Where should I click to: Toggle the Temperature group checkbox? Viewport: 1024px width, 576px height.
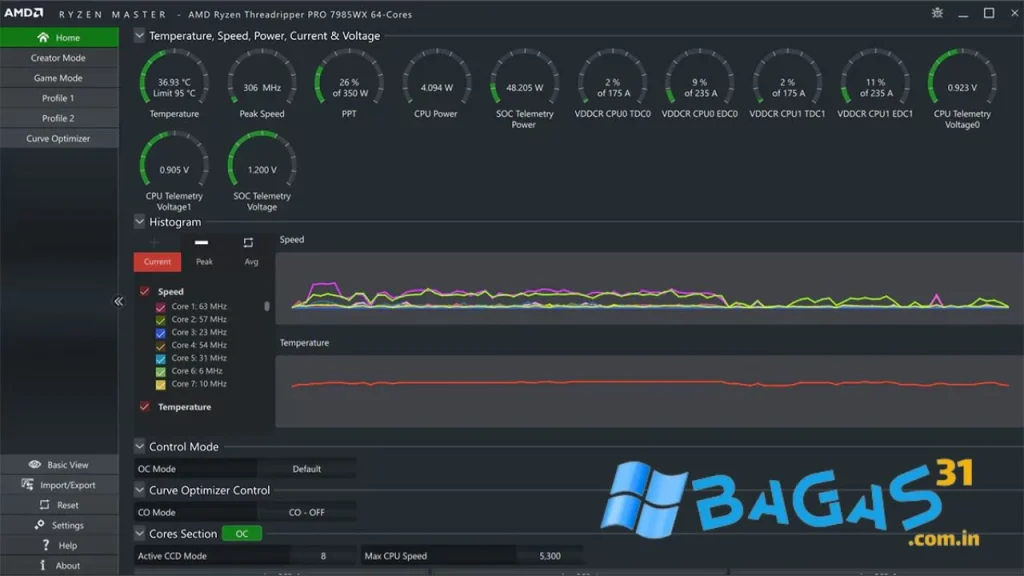click(x=145, y=406)
